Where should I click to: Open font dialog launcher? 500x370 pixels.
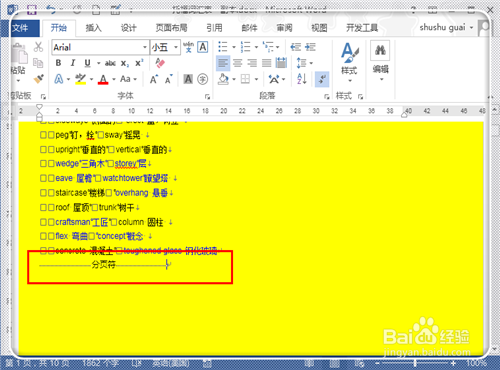click(x=207, y=97)
